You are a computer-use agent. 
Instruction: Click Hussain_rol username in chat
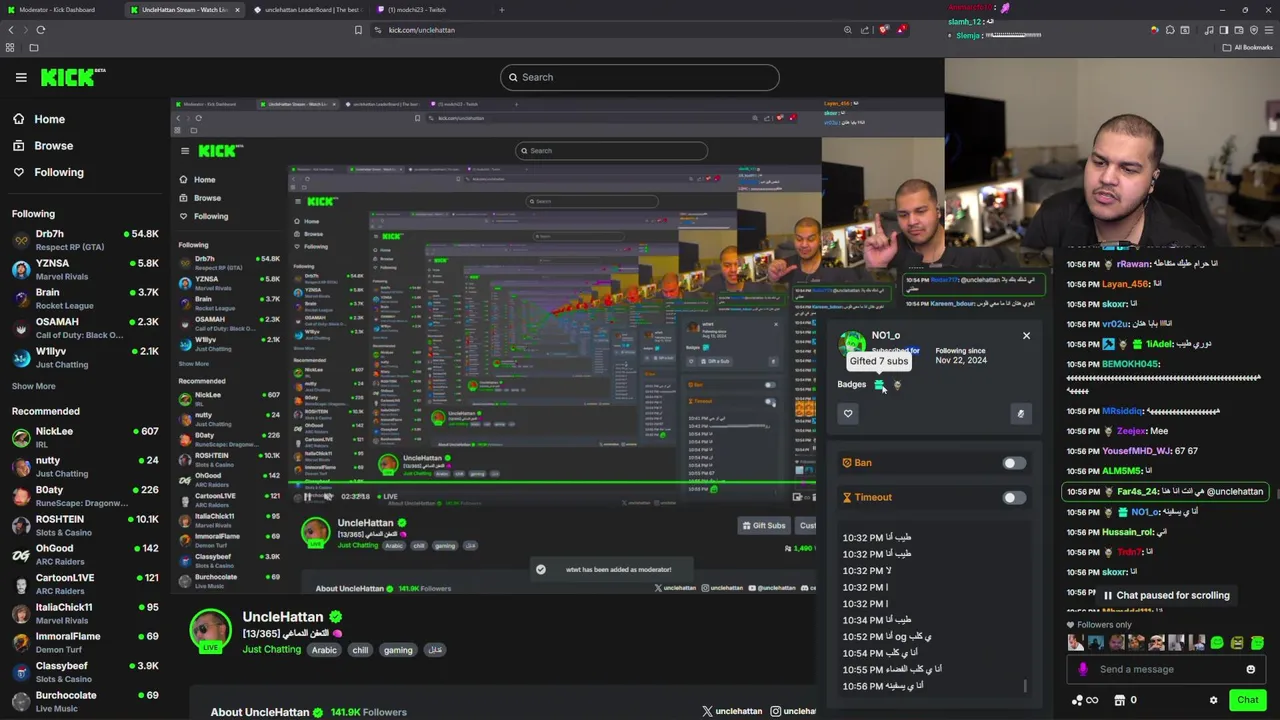point(1128,532)
